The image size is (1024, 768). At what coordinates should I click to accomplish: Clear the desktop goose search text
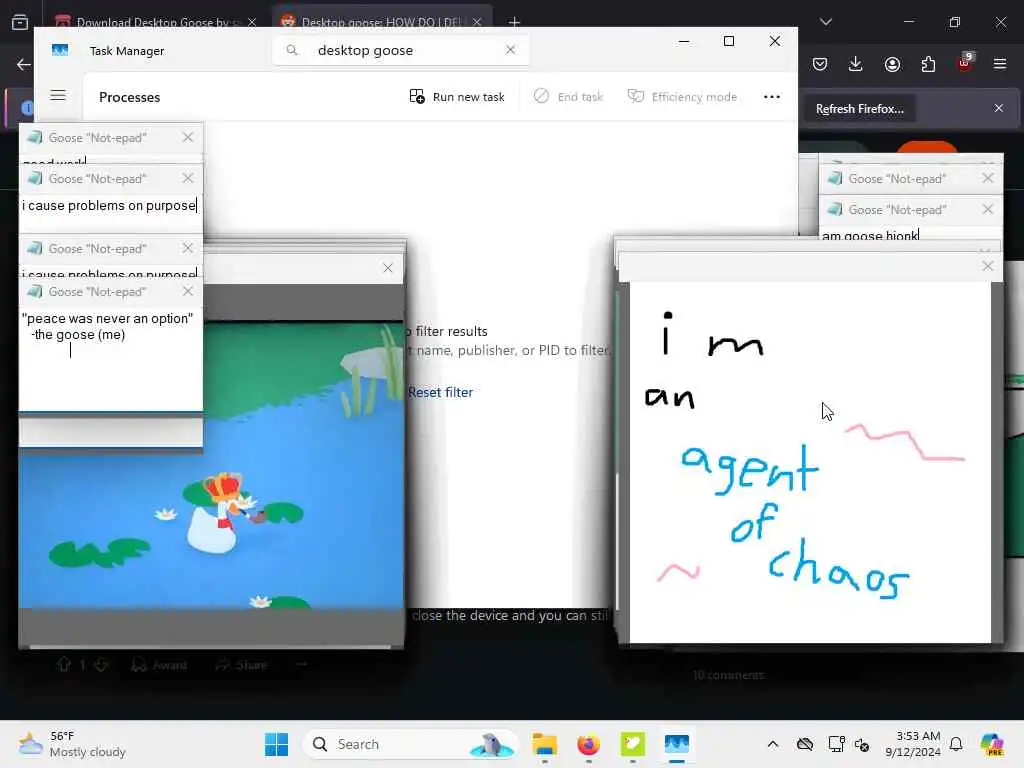511,50
